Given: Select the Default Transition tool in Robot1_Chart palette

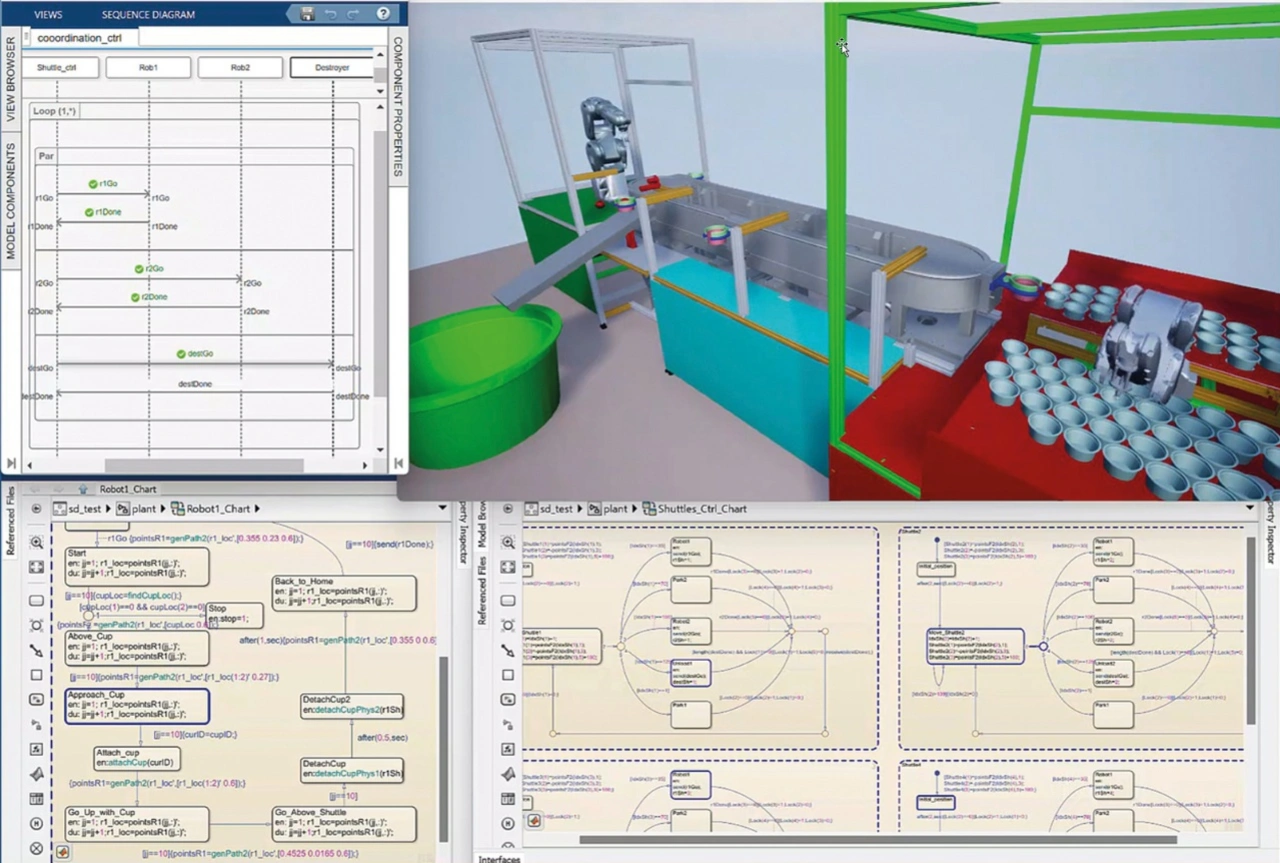Looking at the screenshot, I should click(37, 651).
